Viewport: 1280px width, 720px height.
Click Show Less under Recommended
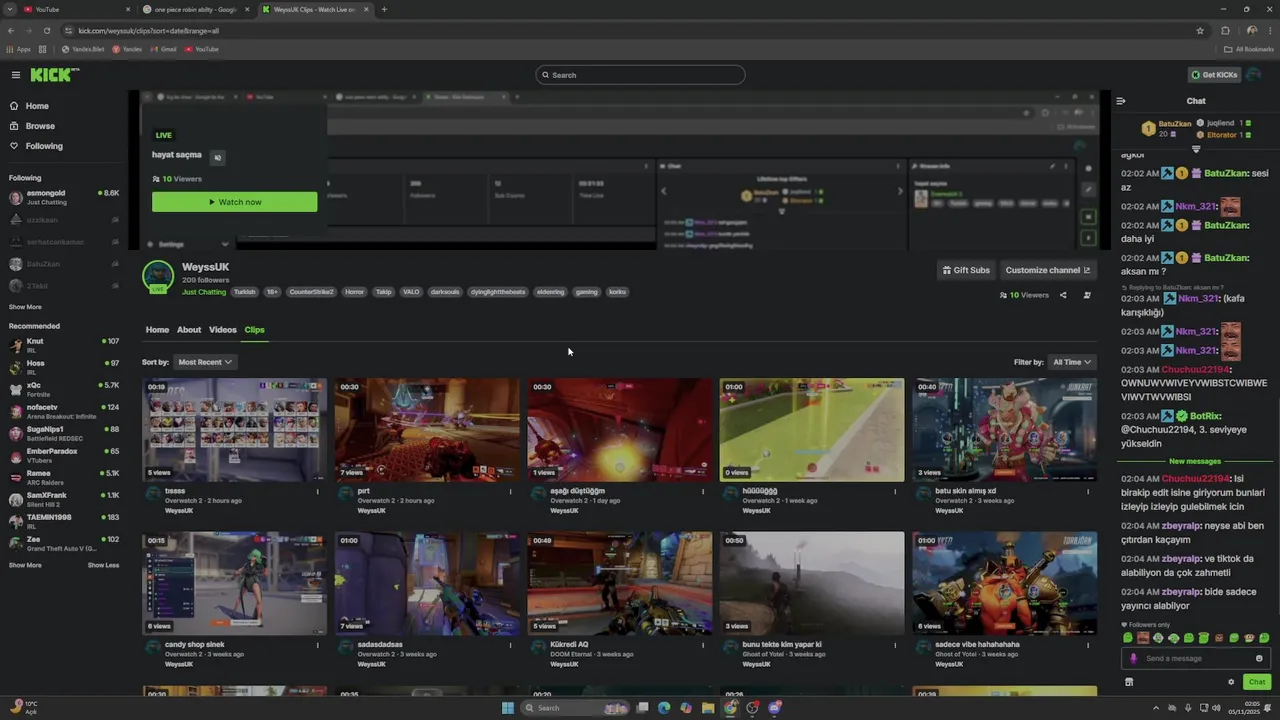coord(103,565)
